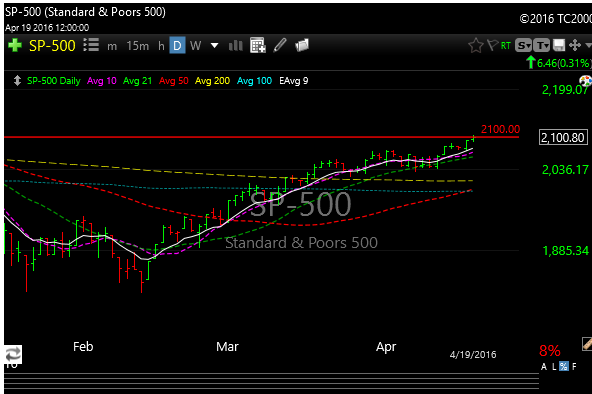Click the 1,885.34 price scale label
Screen dimensions: 592x394
565,251
